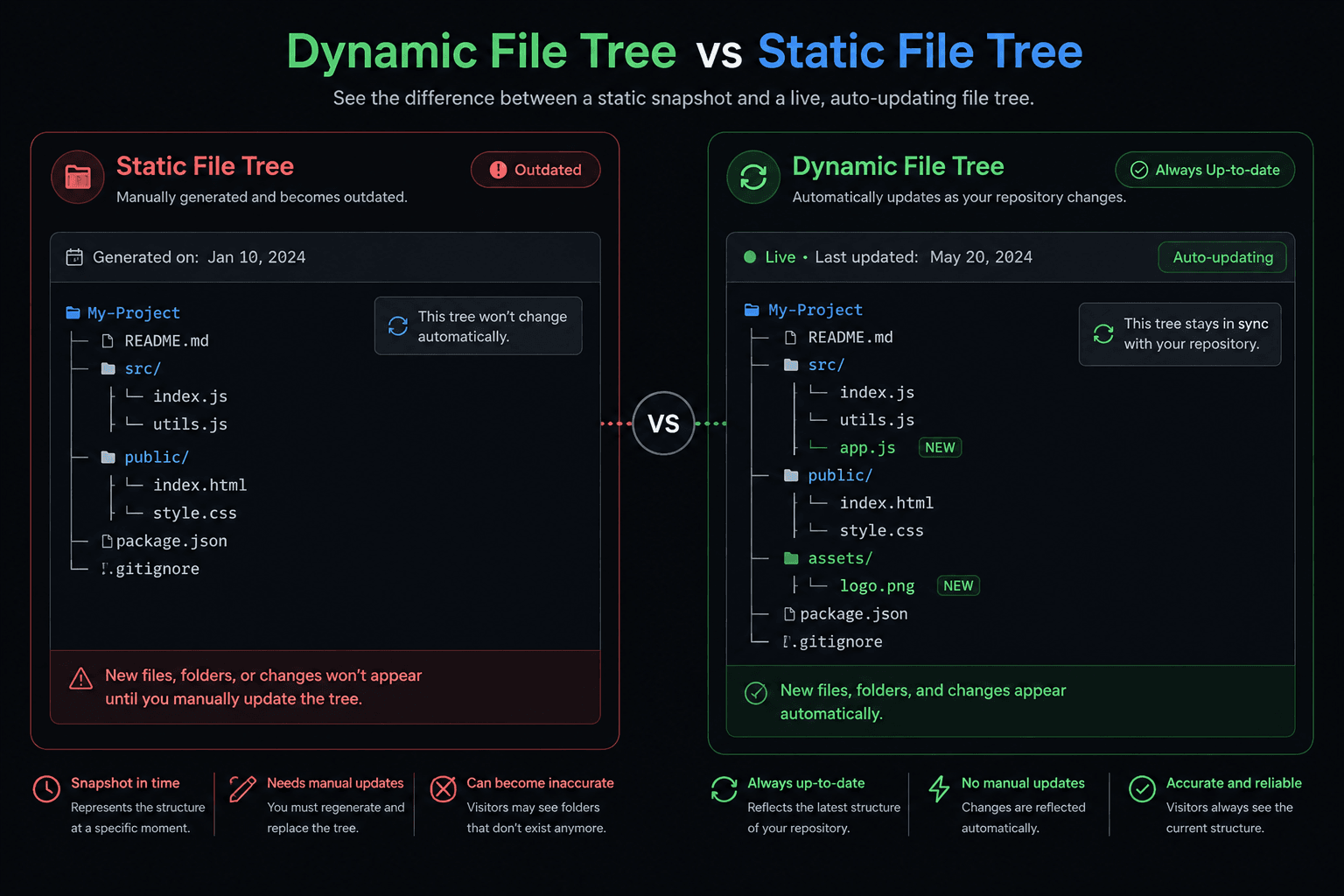Click the 'Needs manual updates' heading

[335, 783]
